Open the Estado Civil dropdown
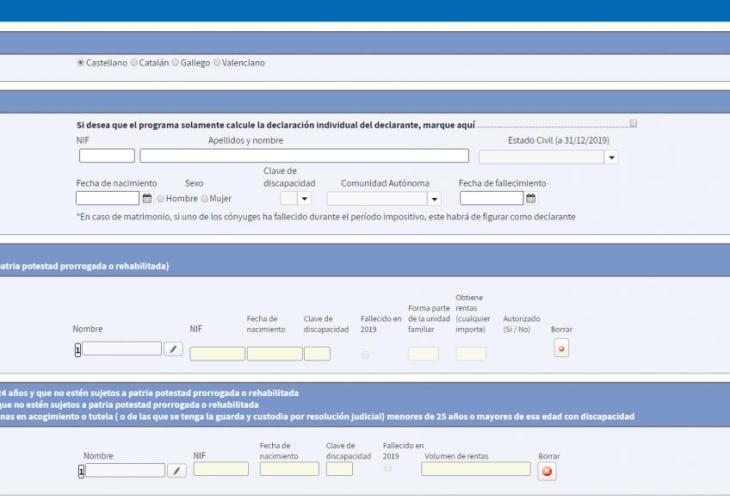Image resolution: width=730 pixels, height=500 pixels. [x=611, y=157]
